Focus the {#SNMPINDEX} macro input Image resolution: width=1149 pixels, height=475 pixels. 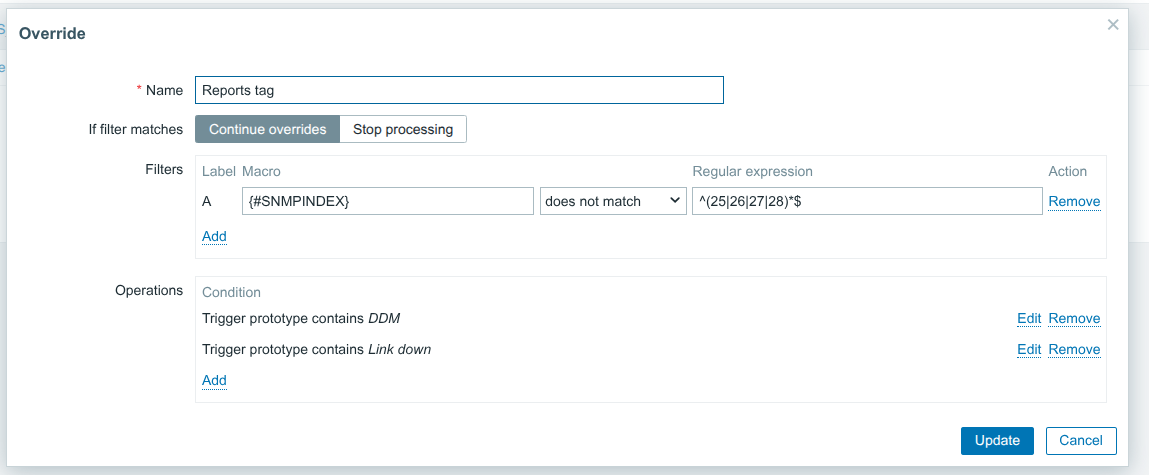click(x=387, y=201)
